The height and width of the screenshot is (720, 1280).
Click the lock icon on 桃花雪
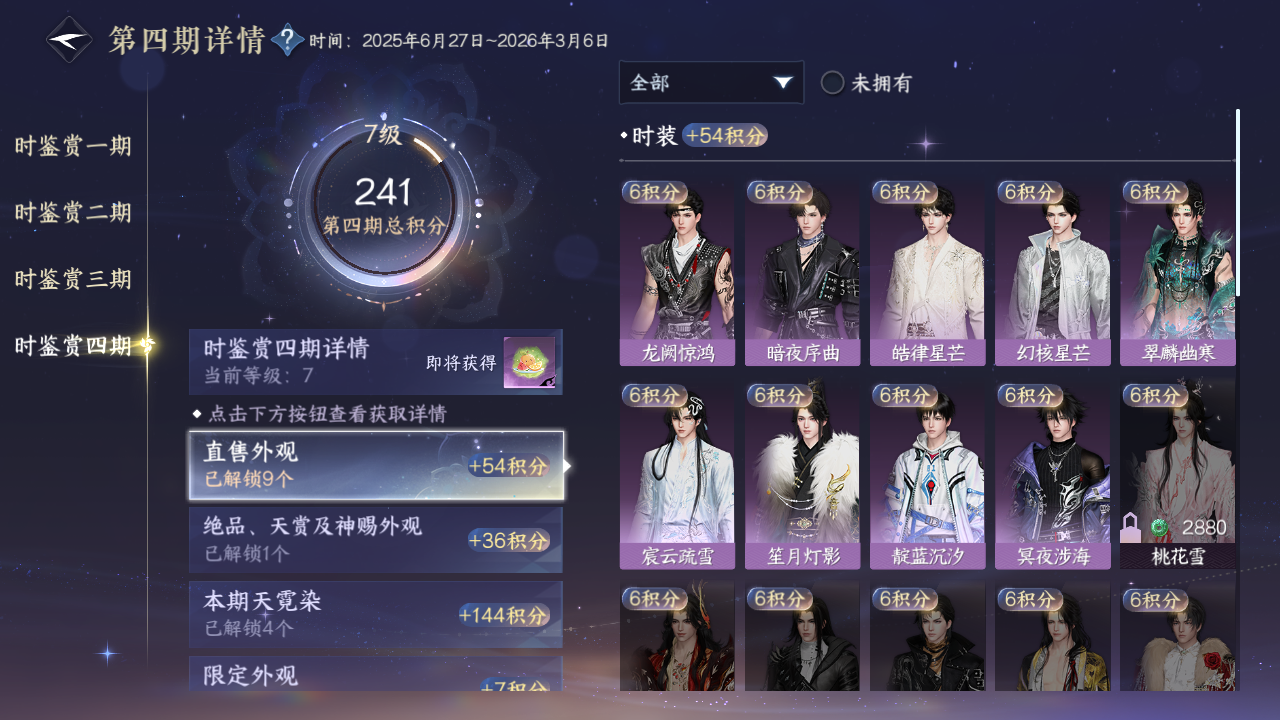[1130, 527]
